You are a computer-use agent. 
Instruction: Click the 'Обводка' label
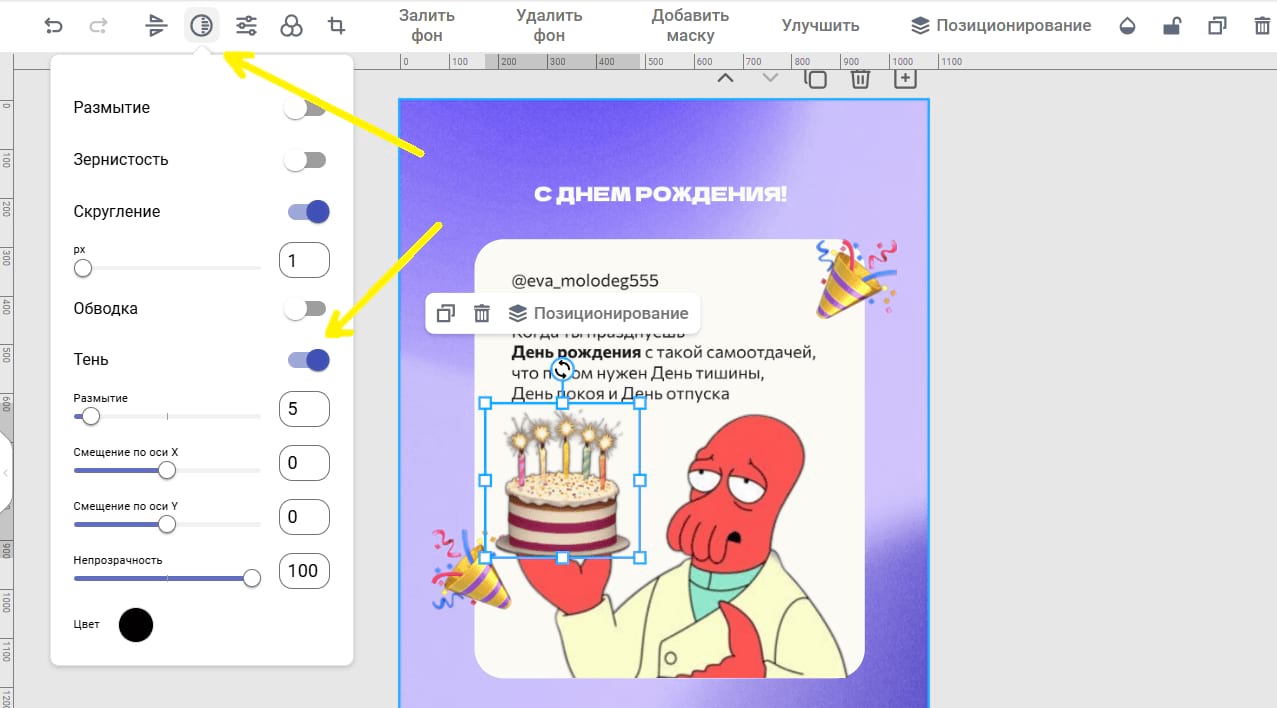106,309
